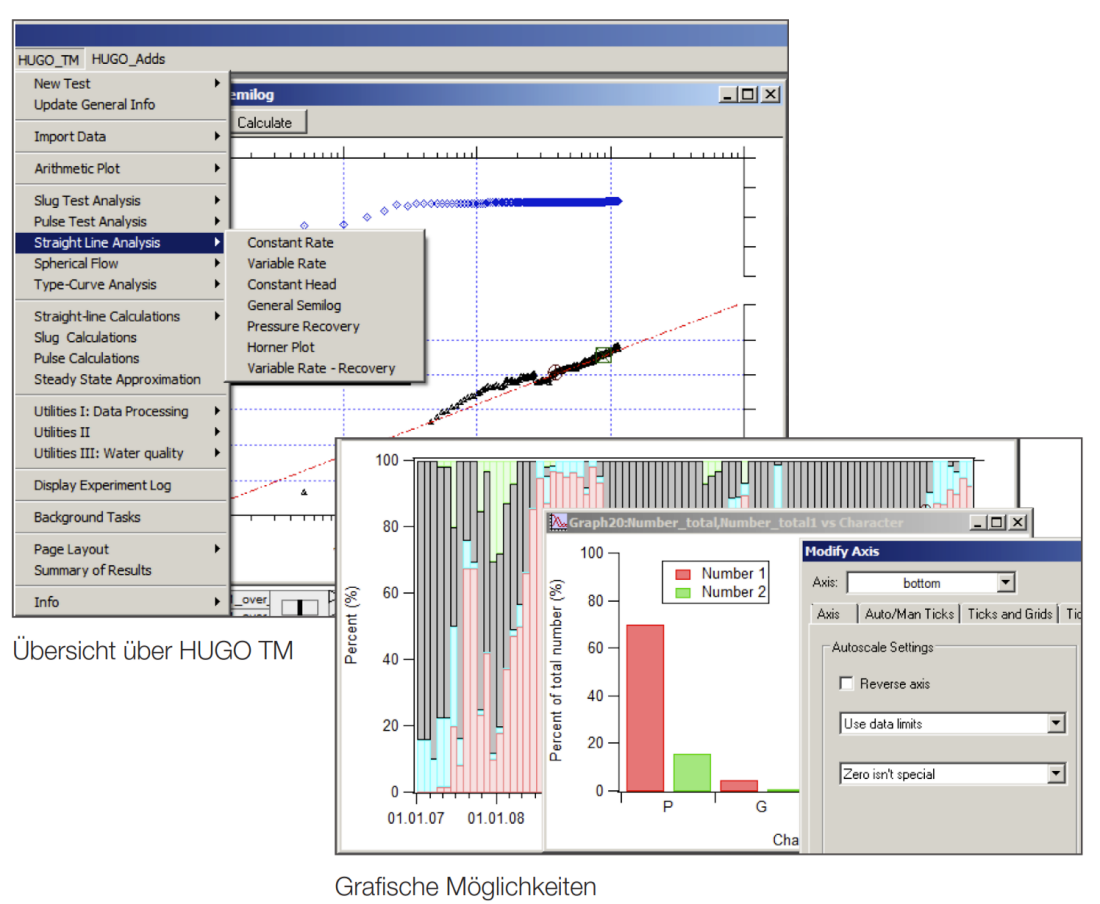Open the Info submenu

tap(121, 602)
